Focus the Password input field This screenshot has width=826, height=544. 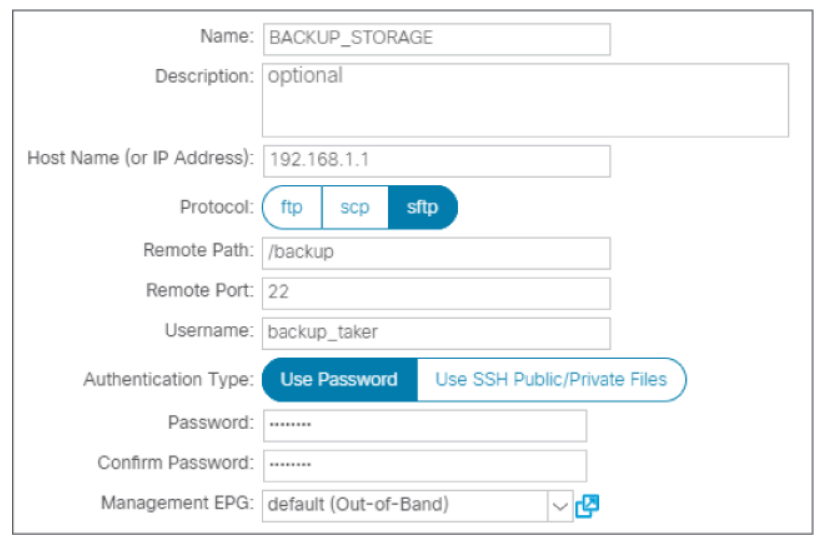(425, 426)
